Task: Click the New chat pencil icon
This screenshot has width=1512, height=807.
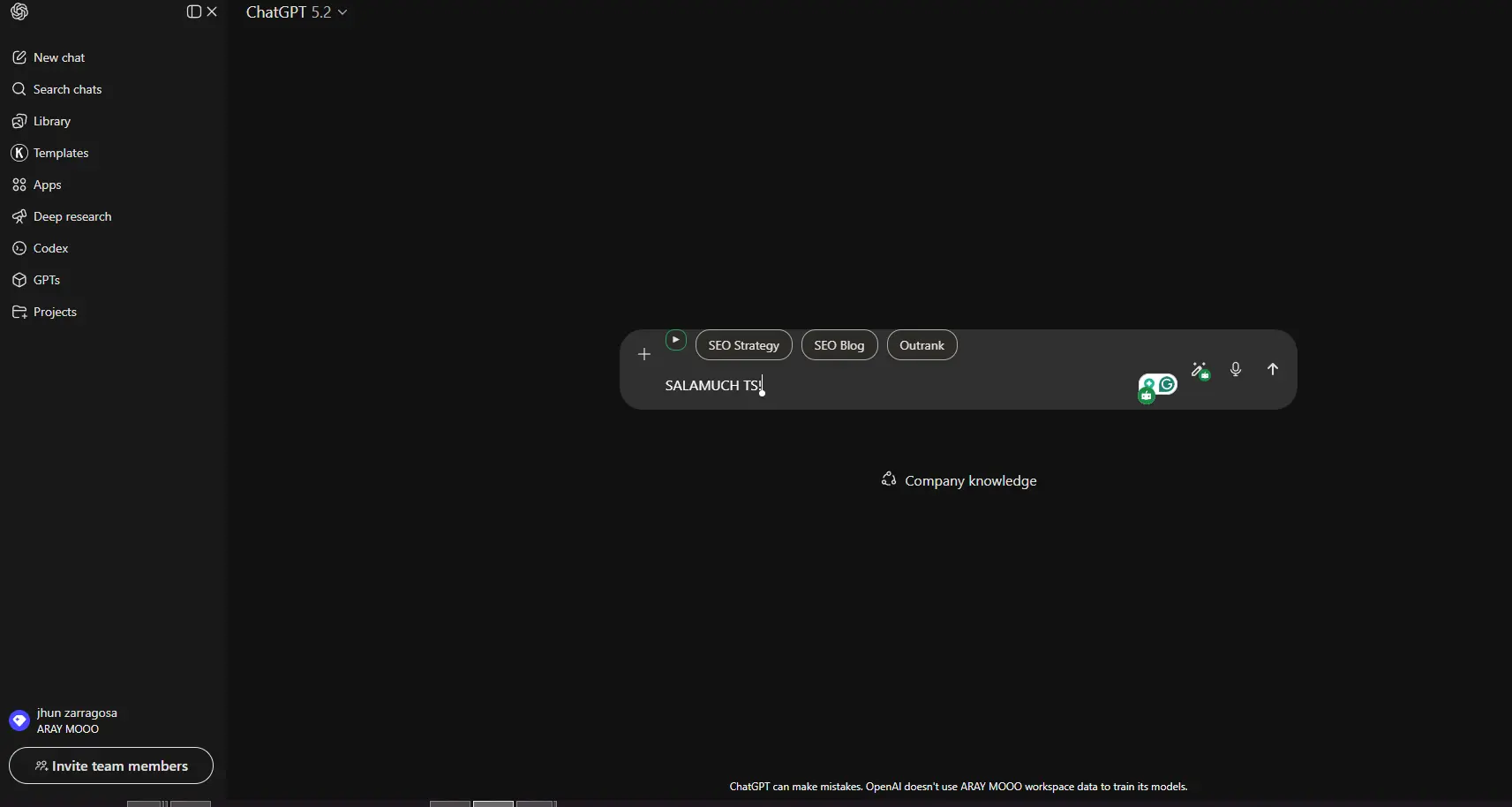Action: [19, 57]
